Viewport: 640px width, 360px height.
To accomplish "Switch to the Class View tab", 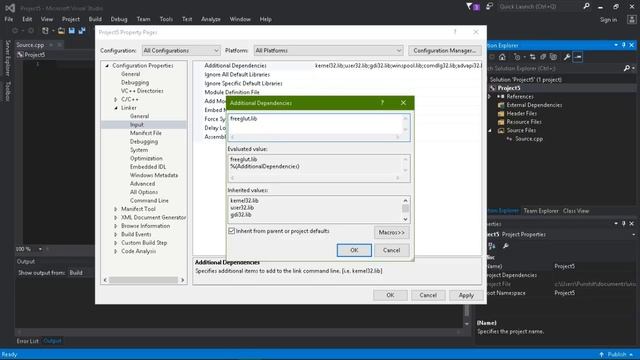I will 576,211.
